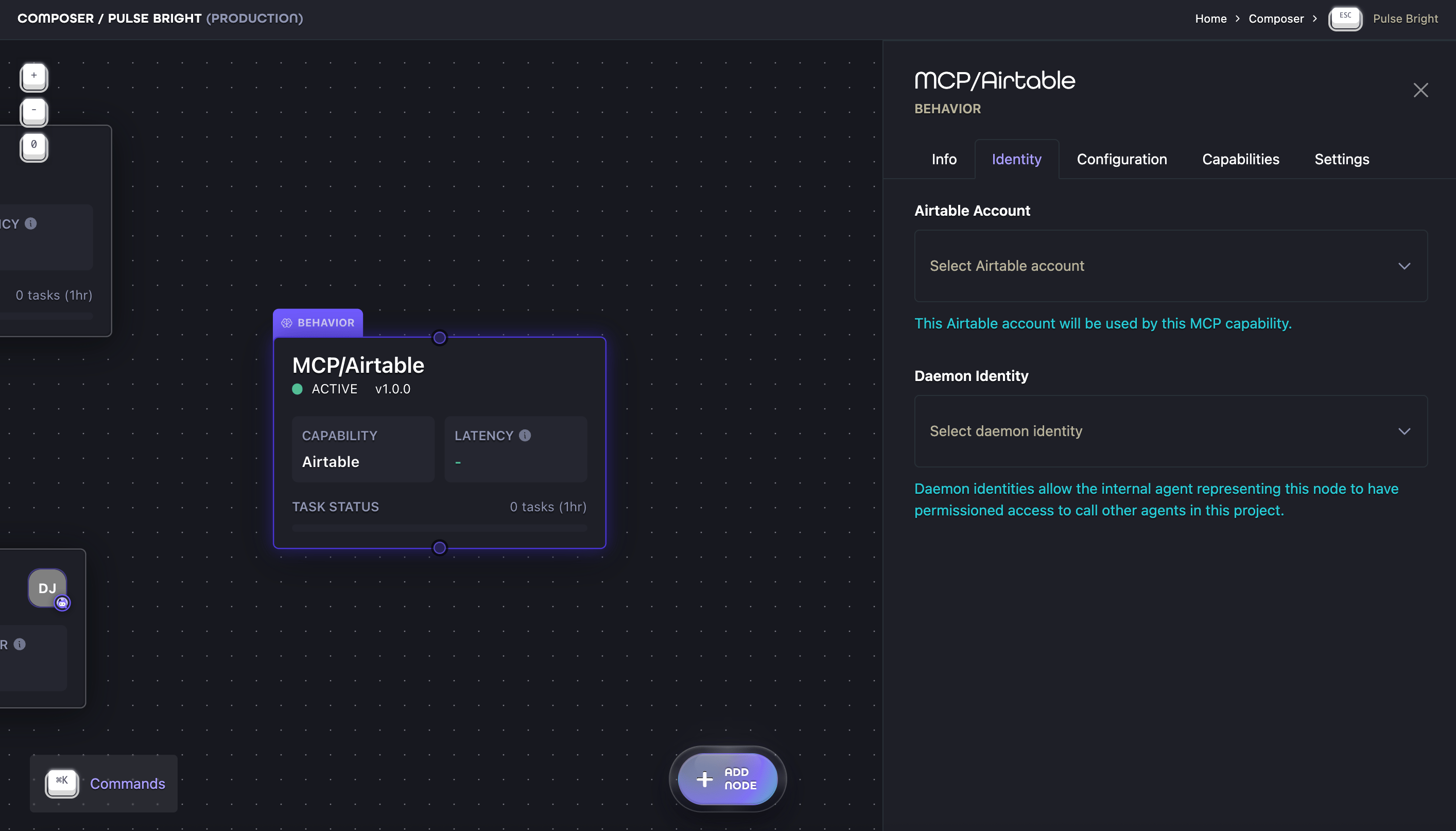
Task: Click the Add Node button
Action: pos(727,779)
